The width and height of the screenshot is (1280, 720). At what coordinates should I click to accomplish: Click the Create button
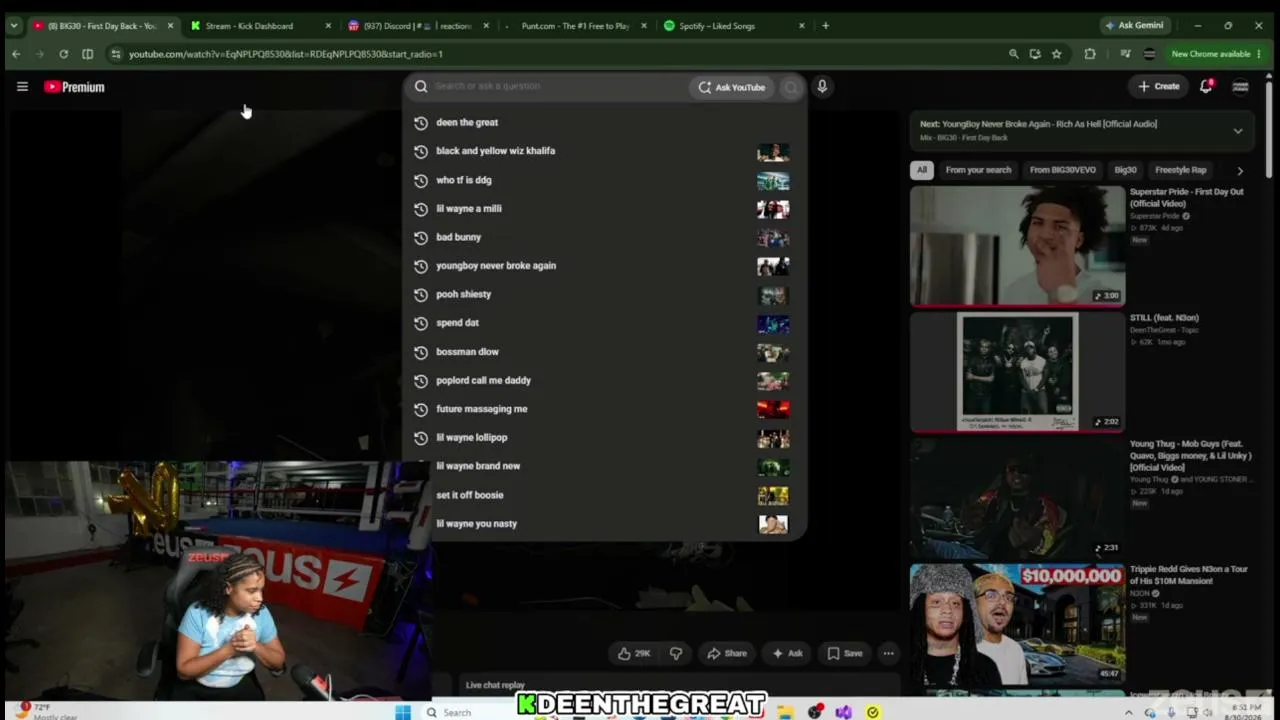[x=1159, y=87]
